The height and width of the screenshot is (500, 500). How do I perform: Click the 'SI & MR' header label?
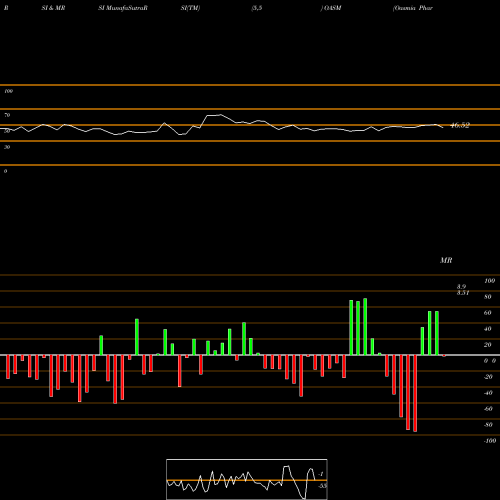tap(53, 8)
